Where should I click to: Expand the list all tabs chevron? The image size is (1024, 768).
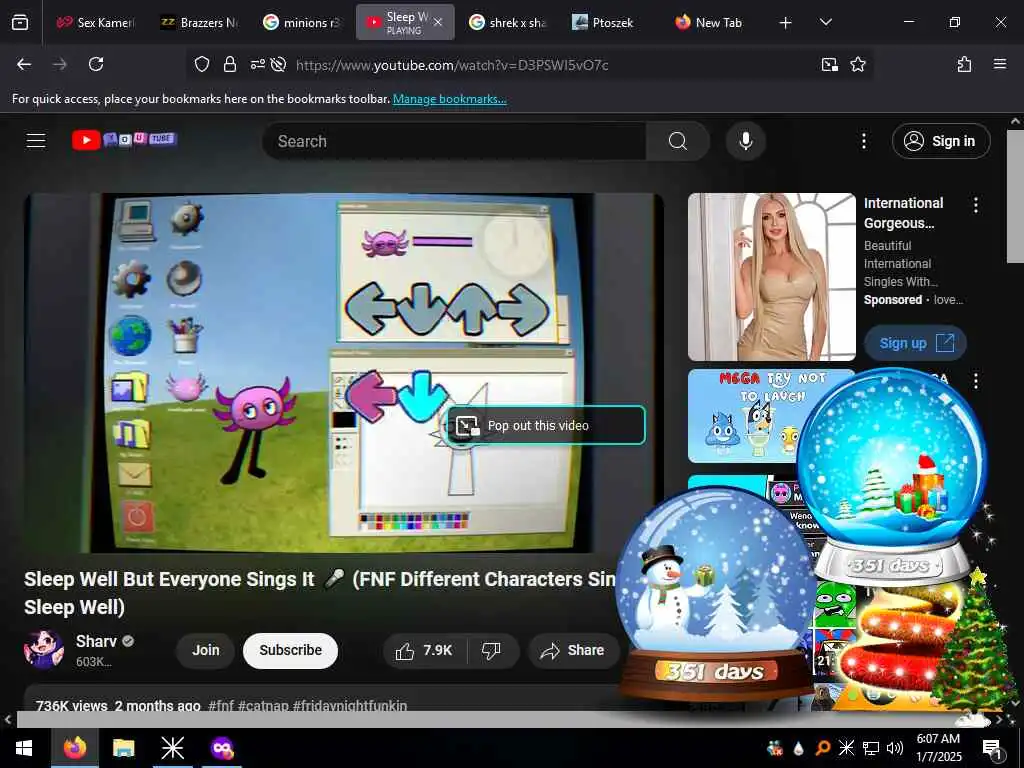[x=825, y=22]
